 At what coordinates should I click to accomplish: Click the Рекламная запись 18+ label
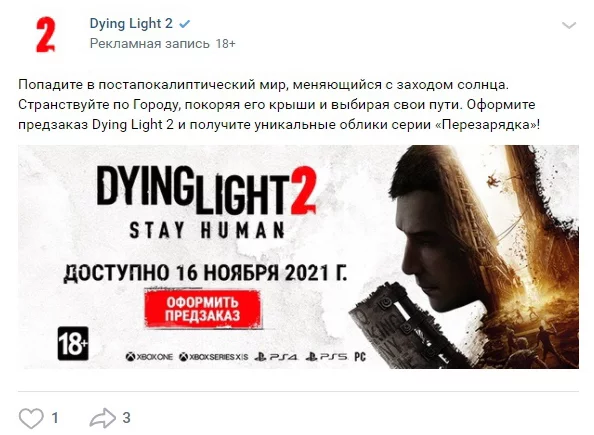point(163,44)
